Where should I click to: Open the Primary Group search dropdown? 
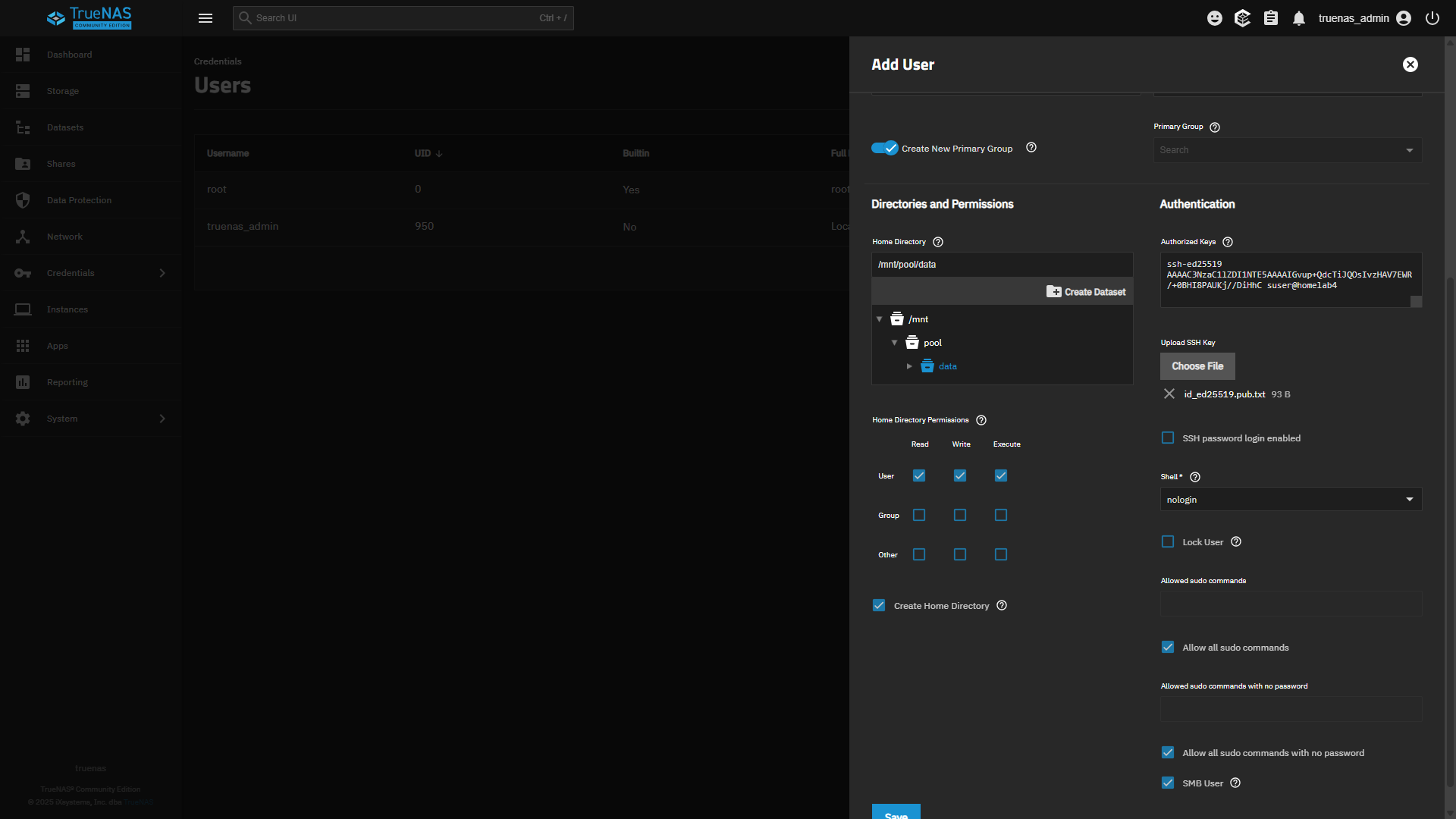(x=1287, y=150)
